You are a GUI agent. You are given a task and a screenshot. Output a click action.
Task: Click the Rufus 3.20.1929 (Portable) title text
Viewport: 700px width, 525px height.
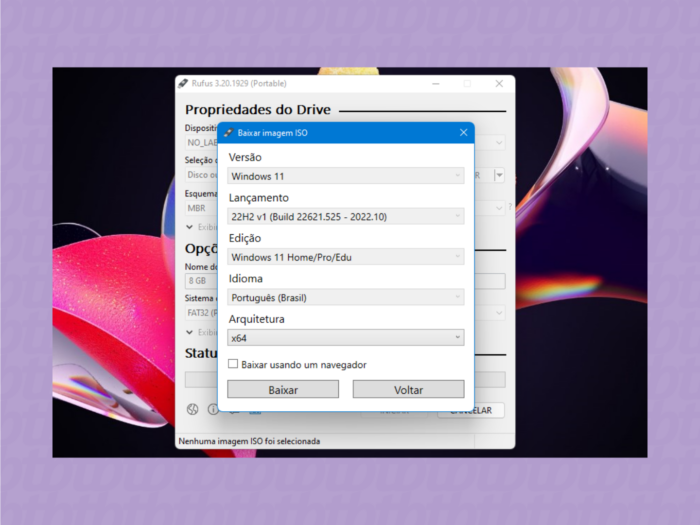pyautogui.click(x=239, y=83)
